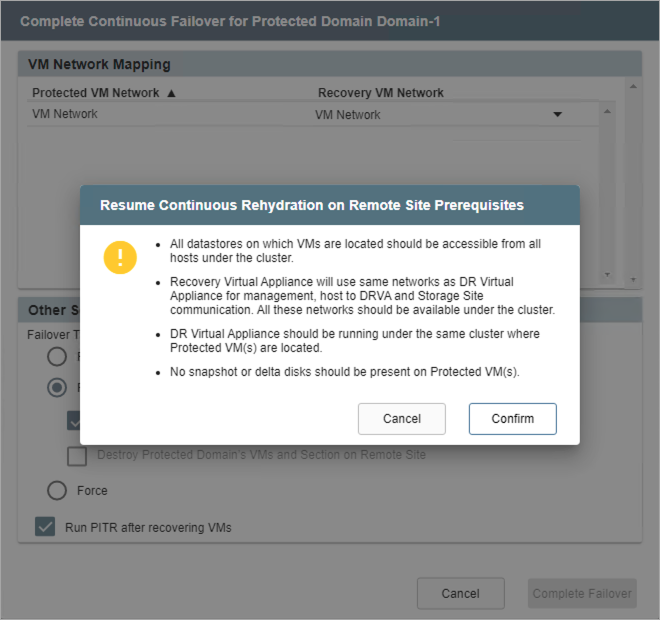The image size is (660, 620).
Task: Toggle Run PITR after recovering VMs checkbox
Action: pyautogui.click(x=45, y=527)
